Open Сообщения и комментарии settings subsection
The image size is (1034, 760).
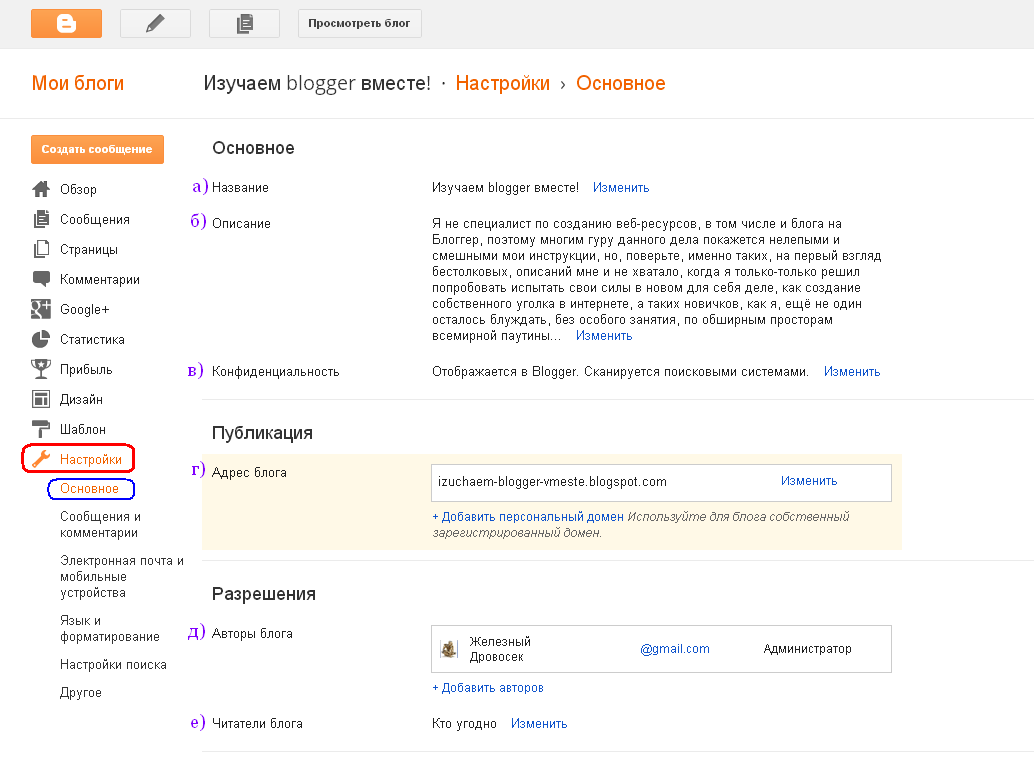[100, 524]
